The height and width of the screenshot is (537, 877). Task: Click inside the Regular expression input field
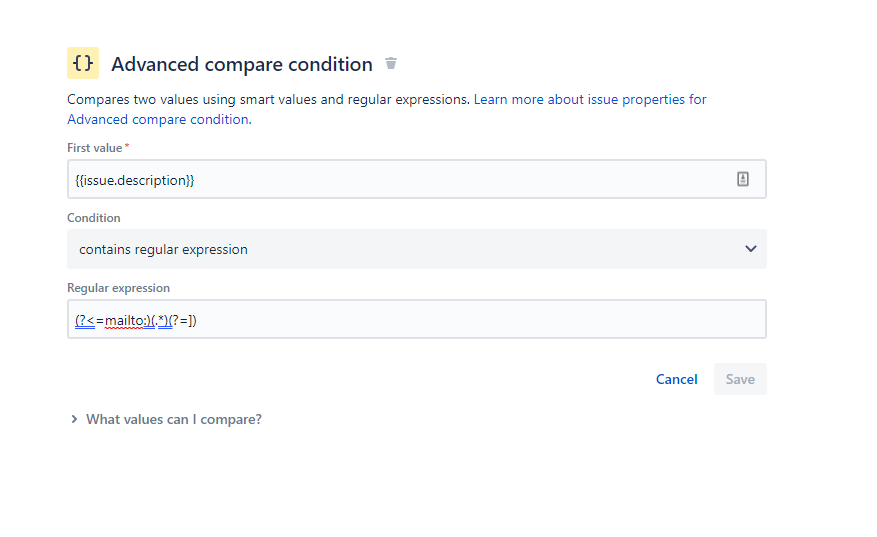click(450, 320)
